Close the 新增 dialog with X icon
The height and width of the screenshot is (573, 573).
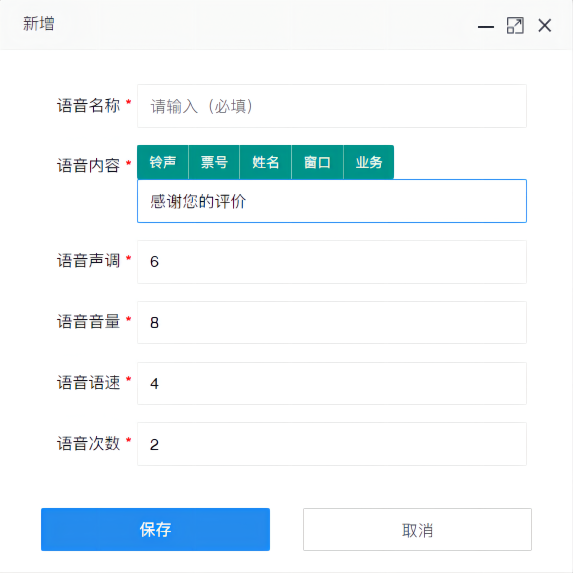544,26
